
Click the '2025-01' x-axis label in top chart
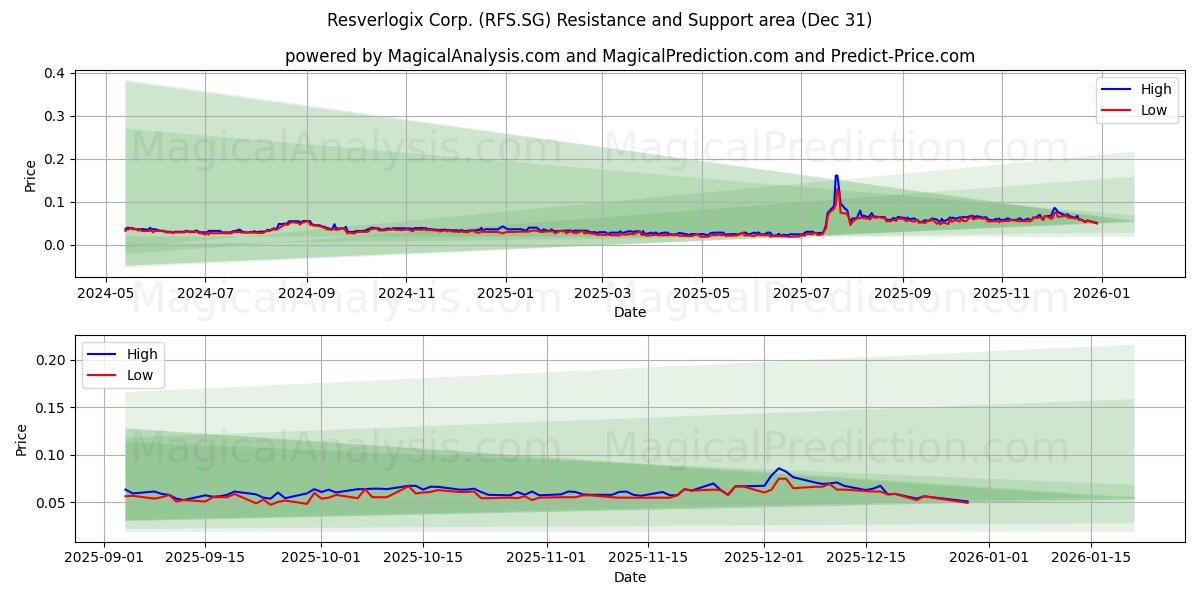pyautogui.click(x=505, y=293)
